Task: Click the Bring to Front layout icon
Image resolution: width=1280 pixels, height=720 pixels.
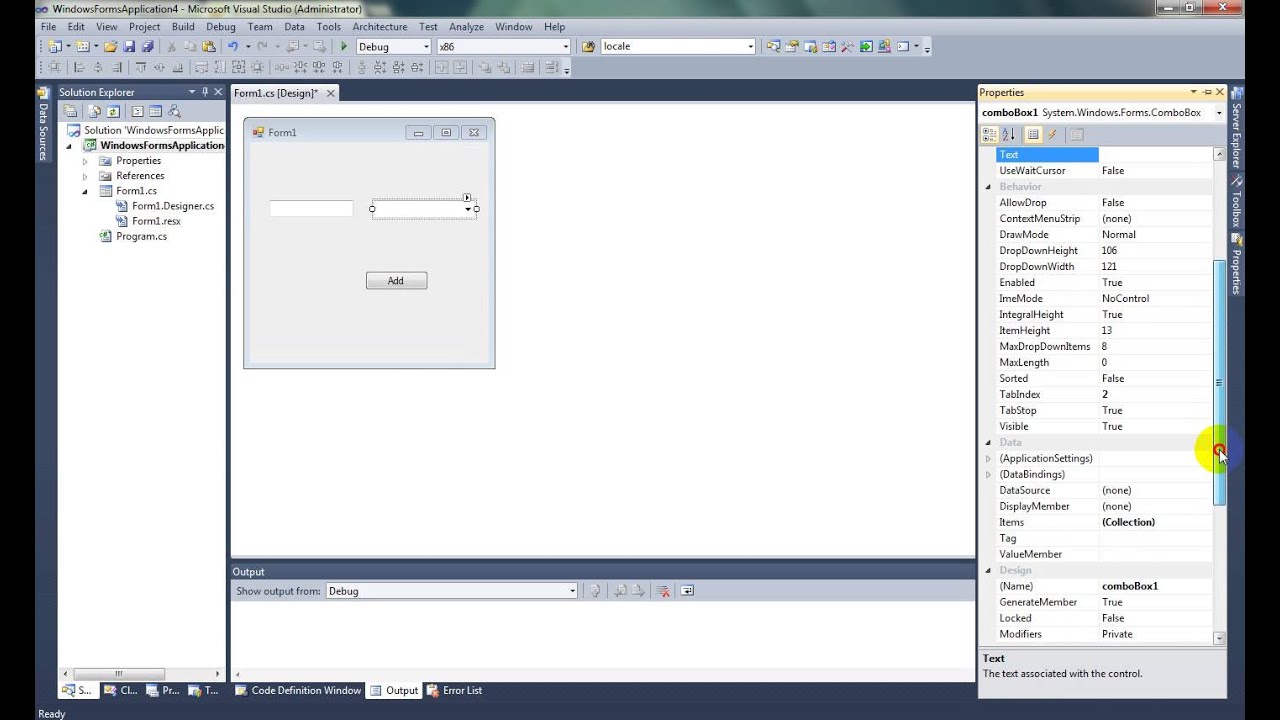Action: coord(485,68)
